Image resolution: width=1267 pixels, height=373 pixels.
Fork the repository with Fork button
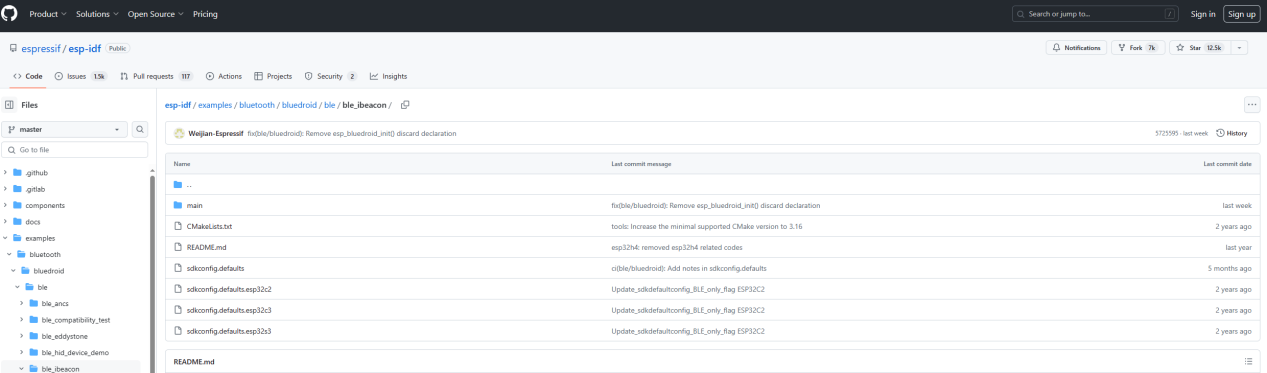pos(1137,48)
